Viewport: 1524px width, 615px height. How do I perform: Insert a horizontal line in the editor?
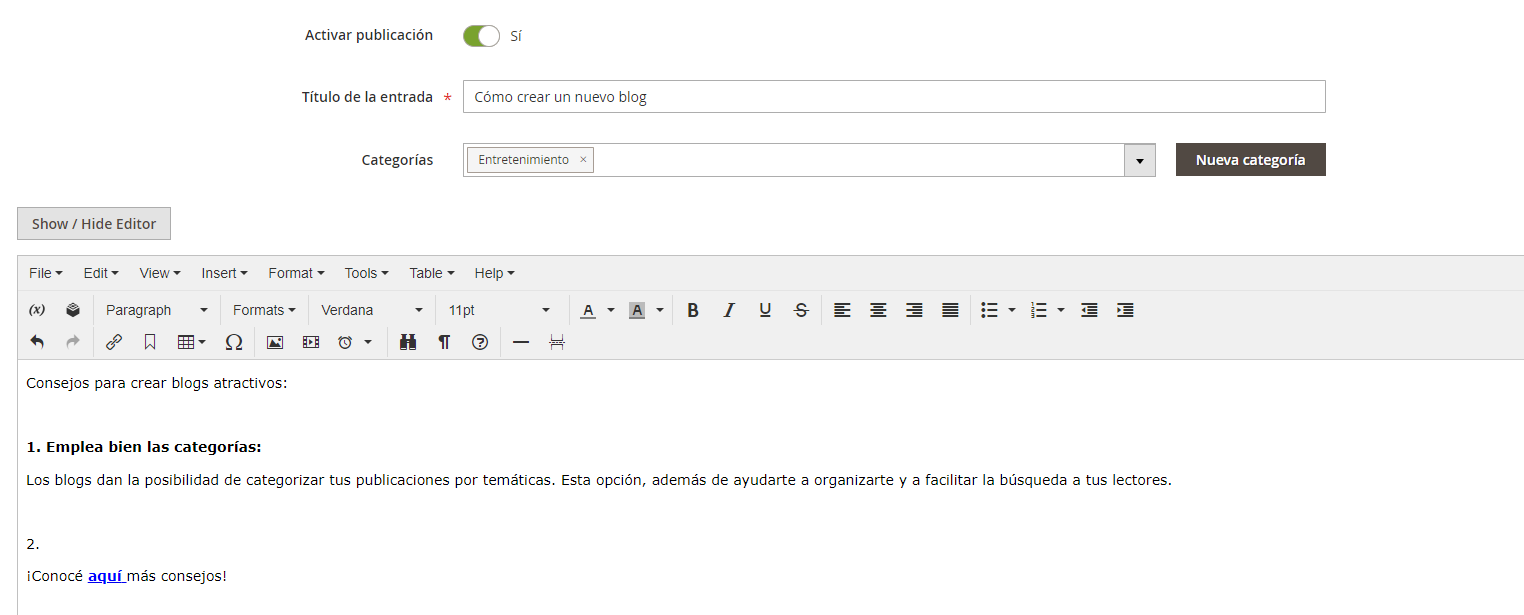pos(521,342)
